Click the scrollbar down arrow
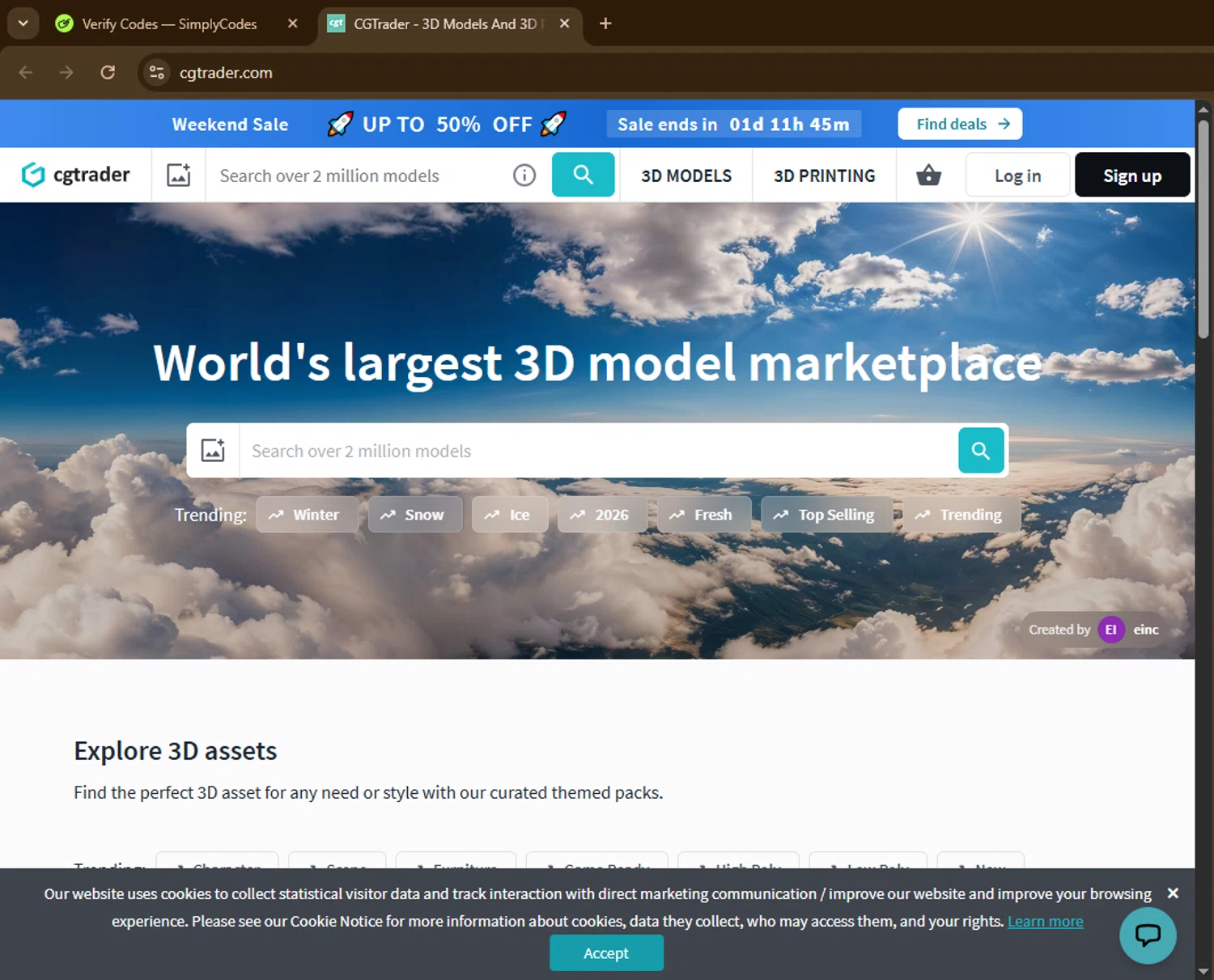 tap(1203, 971)
